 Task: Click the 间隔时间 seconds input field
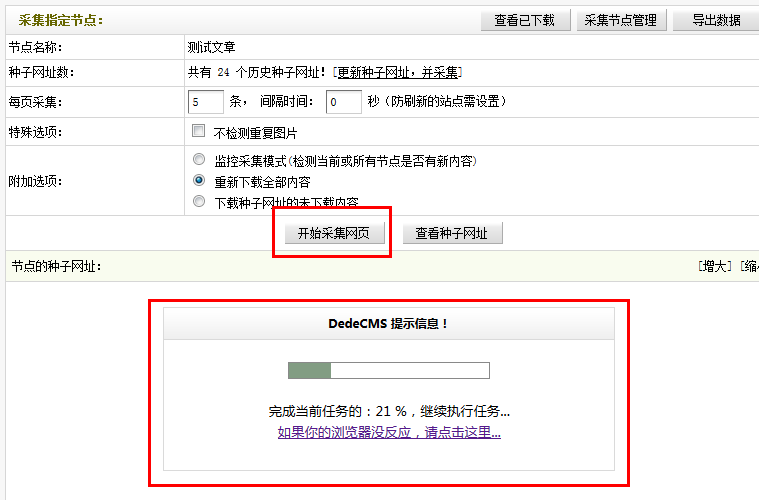pyautogui.click(x=343, y=102)
